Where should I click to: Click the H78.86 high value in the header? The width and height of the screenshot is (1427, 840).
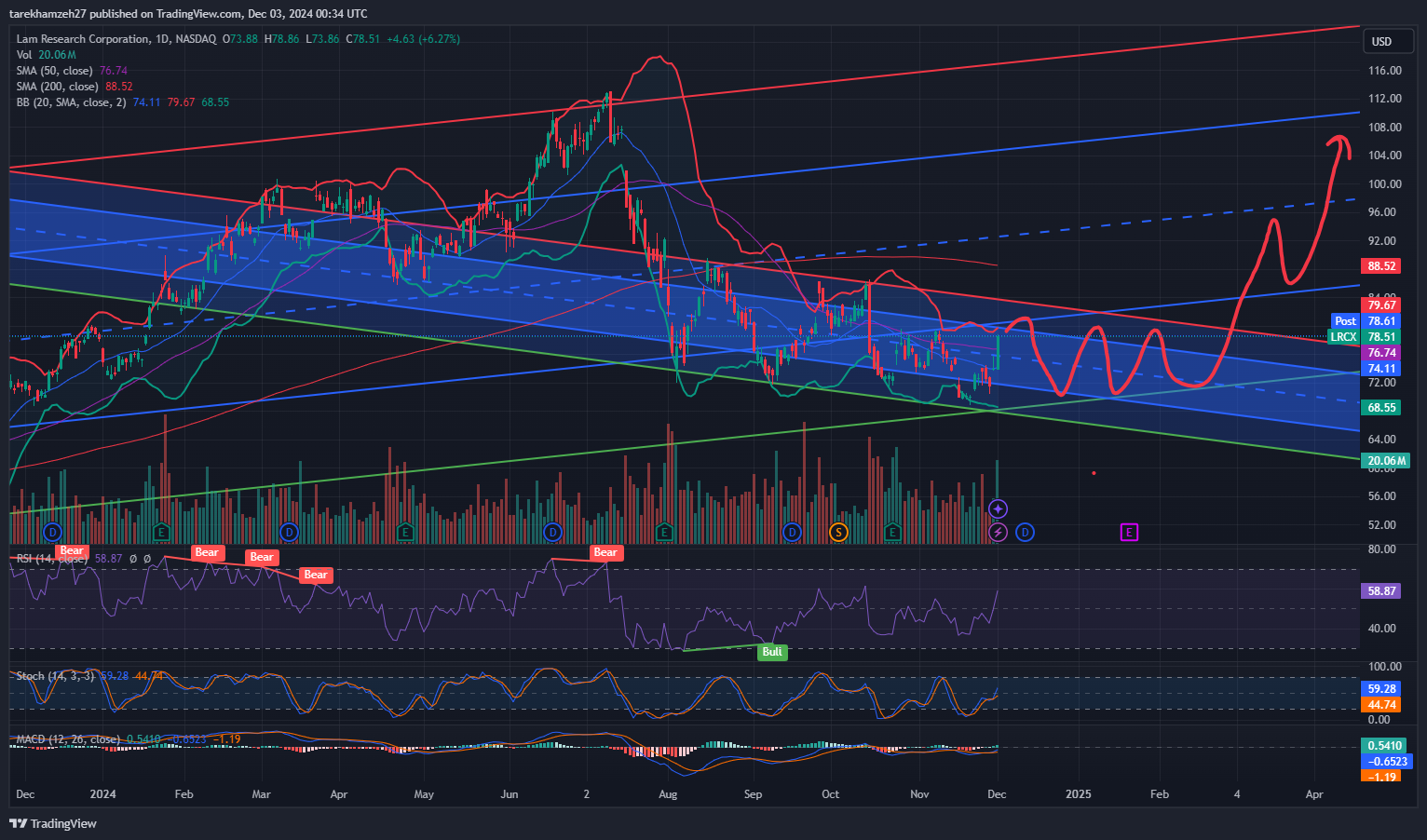tap(281, 39)
